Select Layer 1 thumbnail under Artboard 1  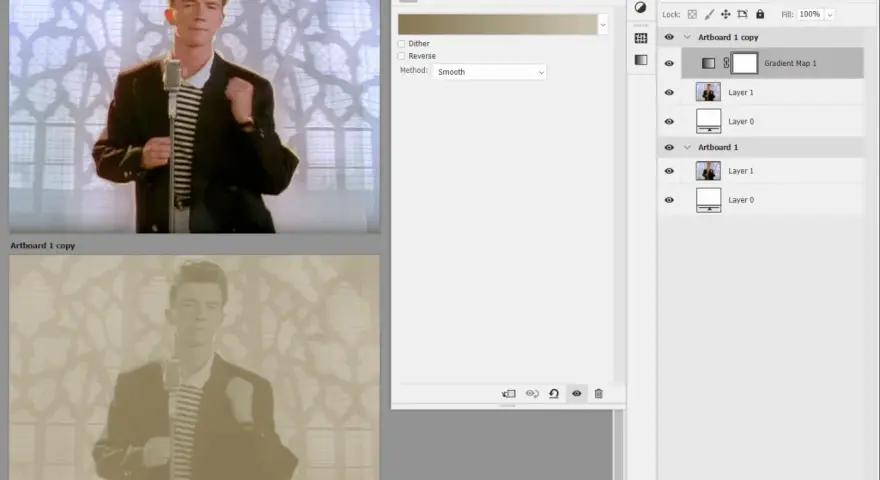(x=708, y=171)
